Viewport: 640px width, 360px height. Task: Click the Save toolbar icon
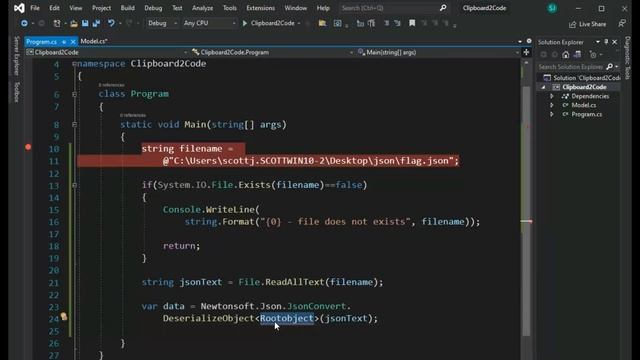click(x=85, y=23)
